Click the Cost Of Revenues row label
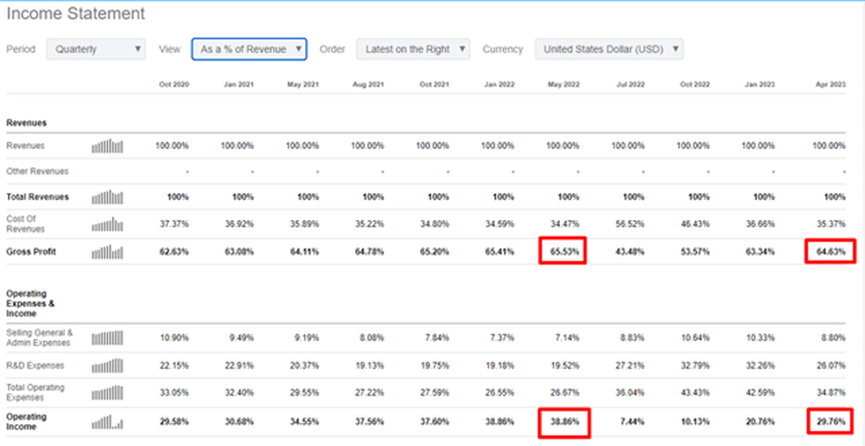865x446 pixels. pos(25,224)
